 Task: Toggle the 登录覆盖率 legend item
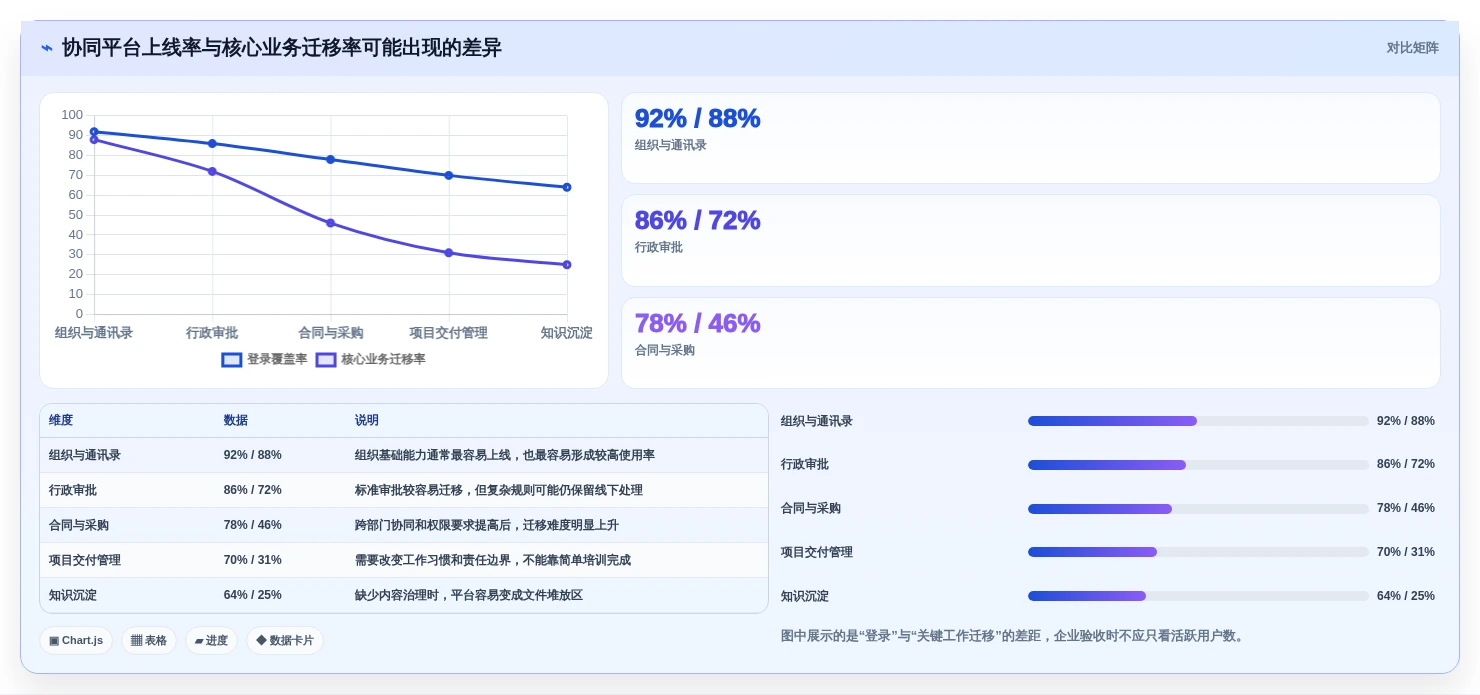(x=264, y=359)
